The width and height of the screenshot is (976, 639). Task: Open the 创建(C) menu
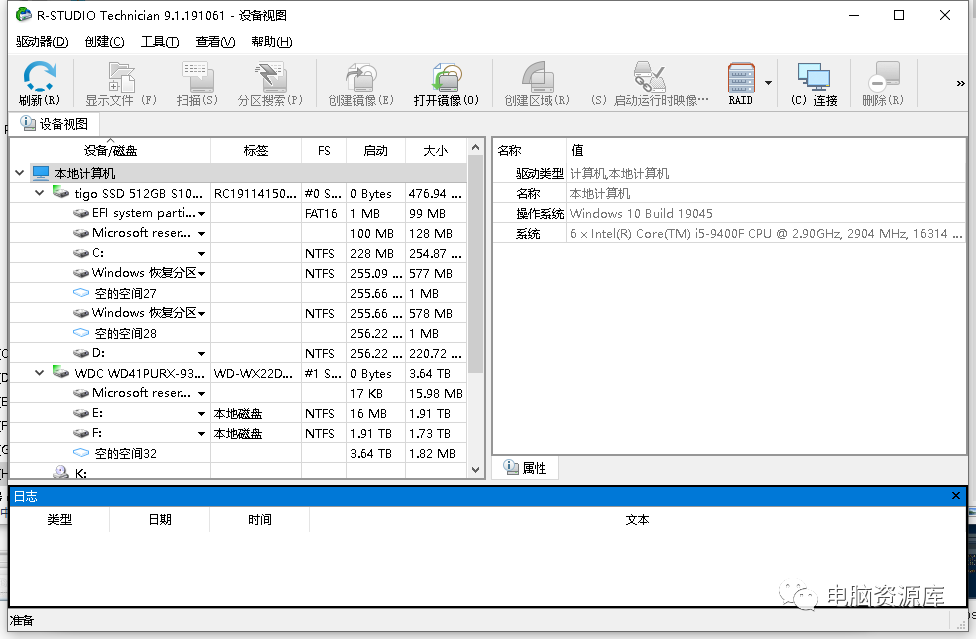pos(105,42)
